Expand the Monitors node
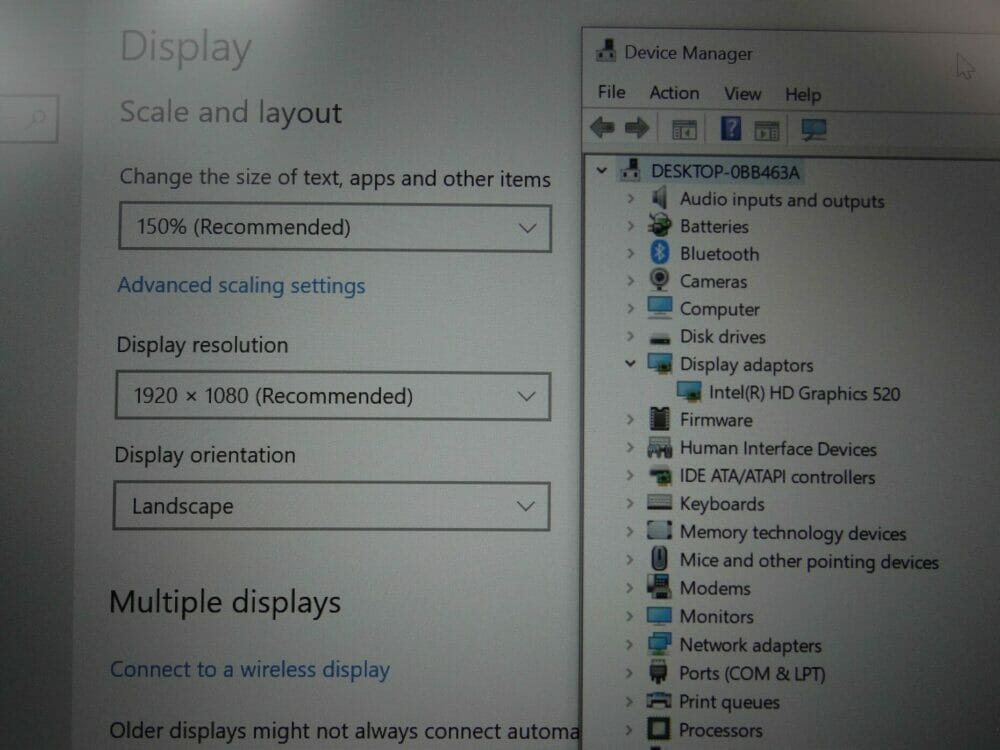This screenshot has height=750, width=1000. pyautogui.click(x=629, y=615)
